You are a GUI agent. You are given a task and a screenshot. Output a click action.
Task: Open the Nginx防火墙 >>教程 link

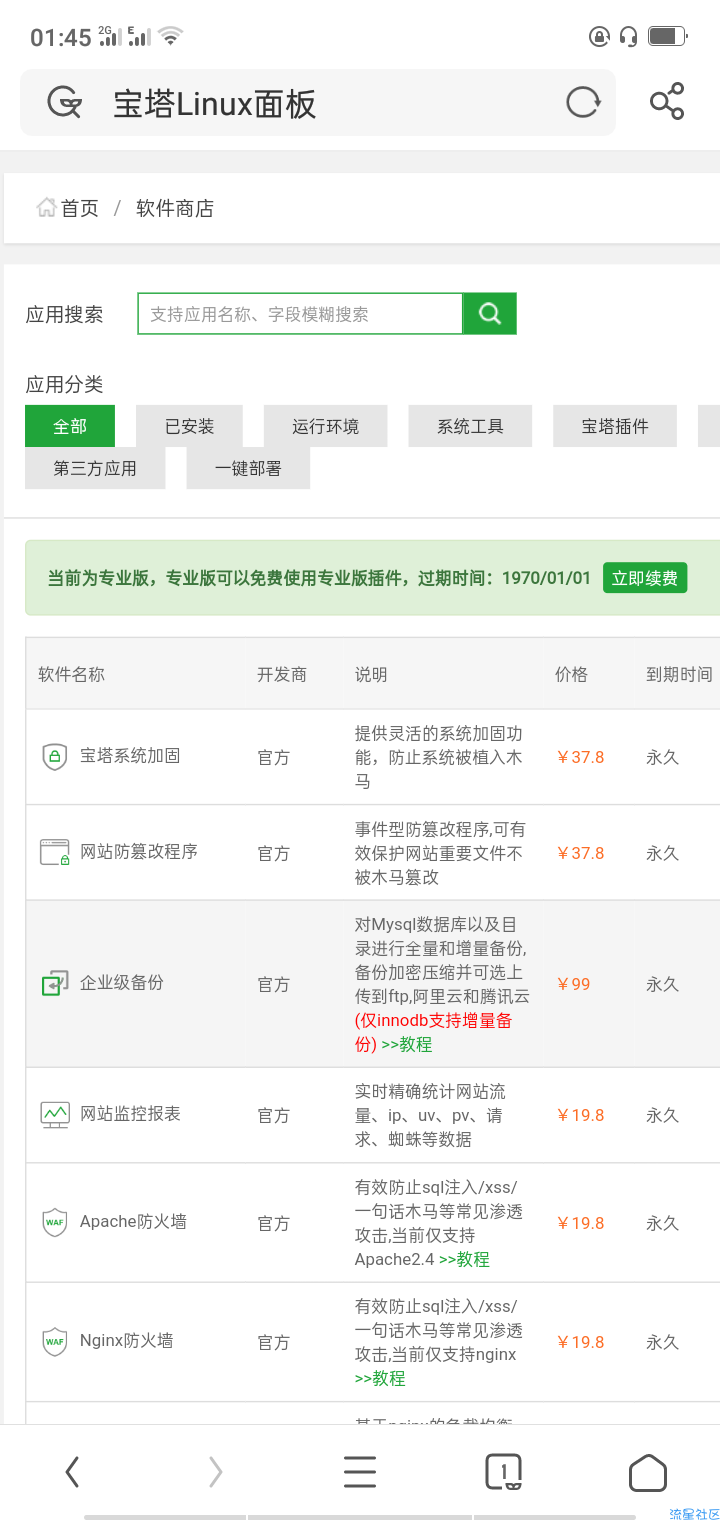(x=380, y=1378)
